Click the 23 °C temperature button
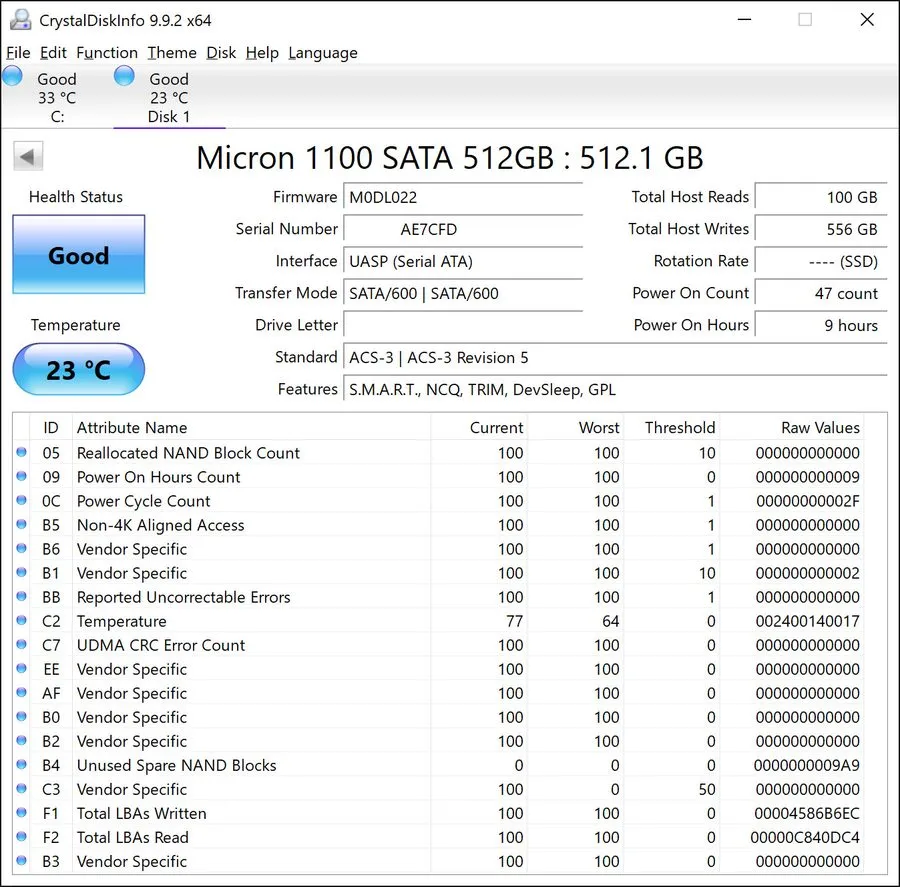 tap(79, 369)
